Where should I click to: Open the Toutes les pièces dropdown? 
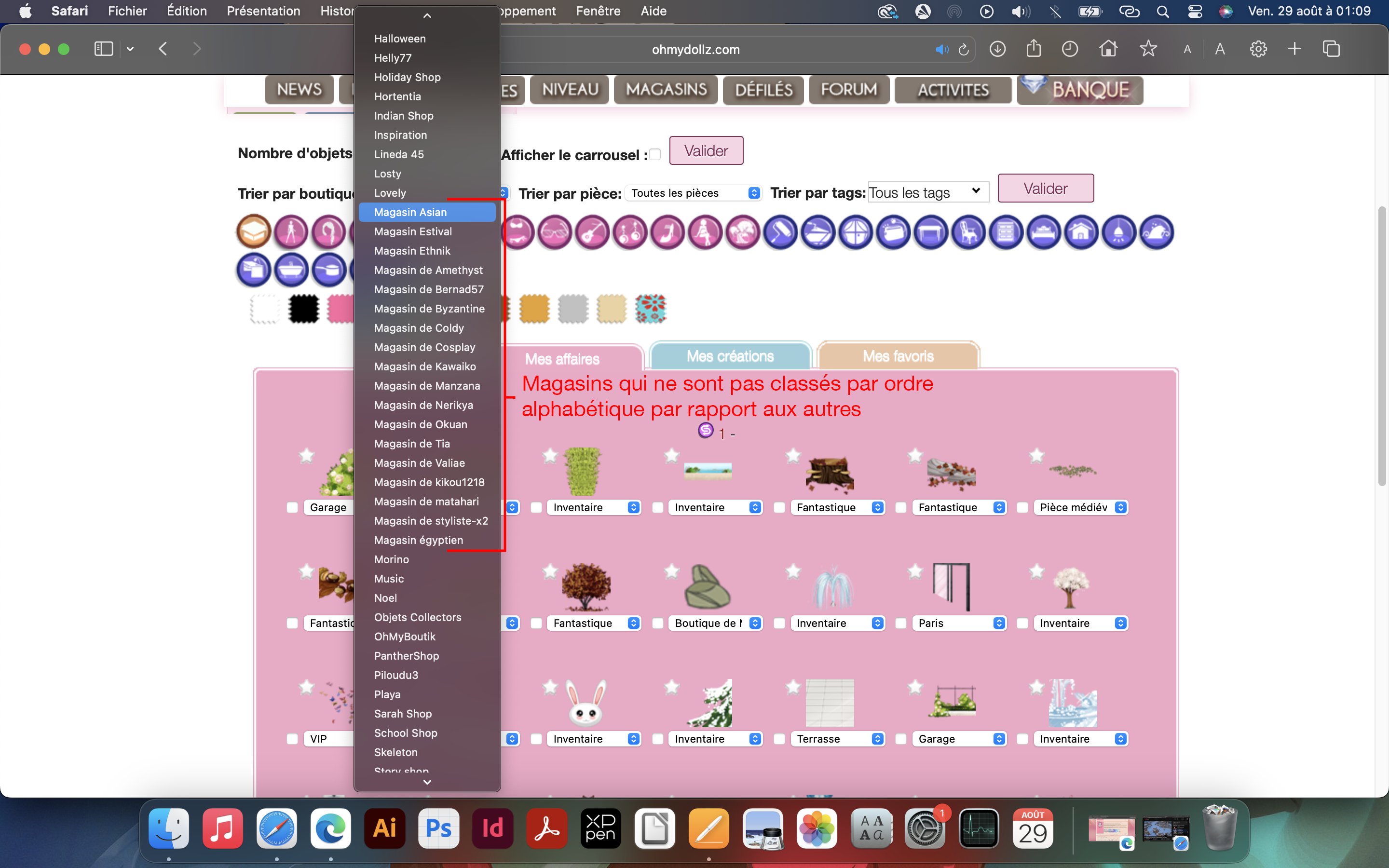point(694,193)
